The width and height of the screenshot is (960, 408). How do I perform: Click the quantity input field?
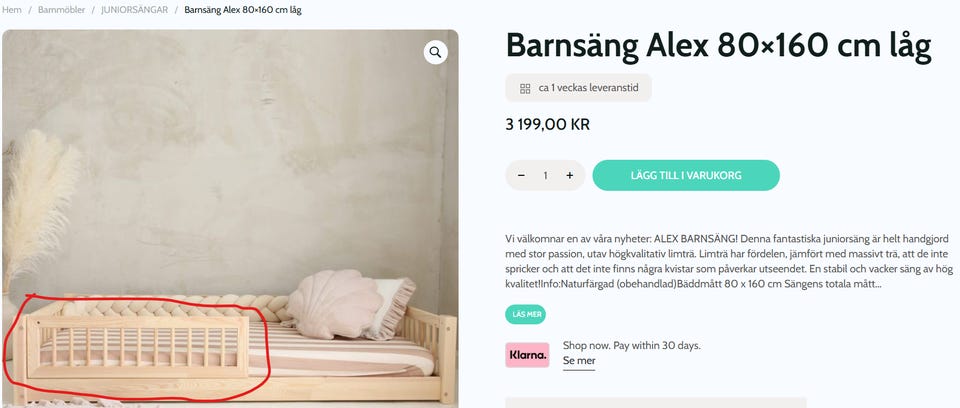[545, 175]
